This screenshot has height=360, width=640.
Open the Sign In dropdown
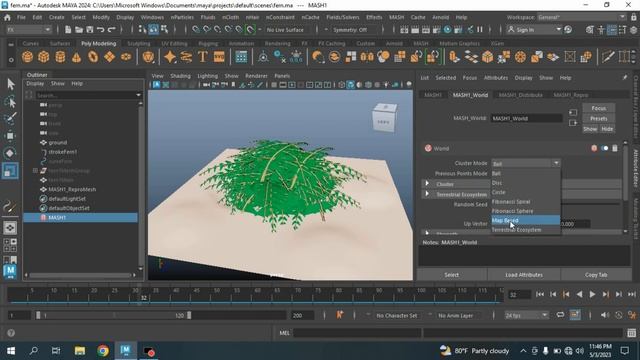[x=535, y=30]
